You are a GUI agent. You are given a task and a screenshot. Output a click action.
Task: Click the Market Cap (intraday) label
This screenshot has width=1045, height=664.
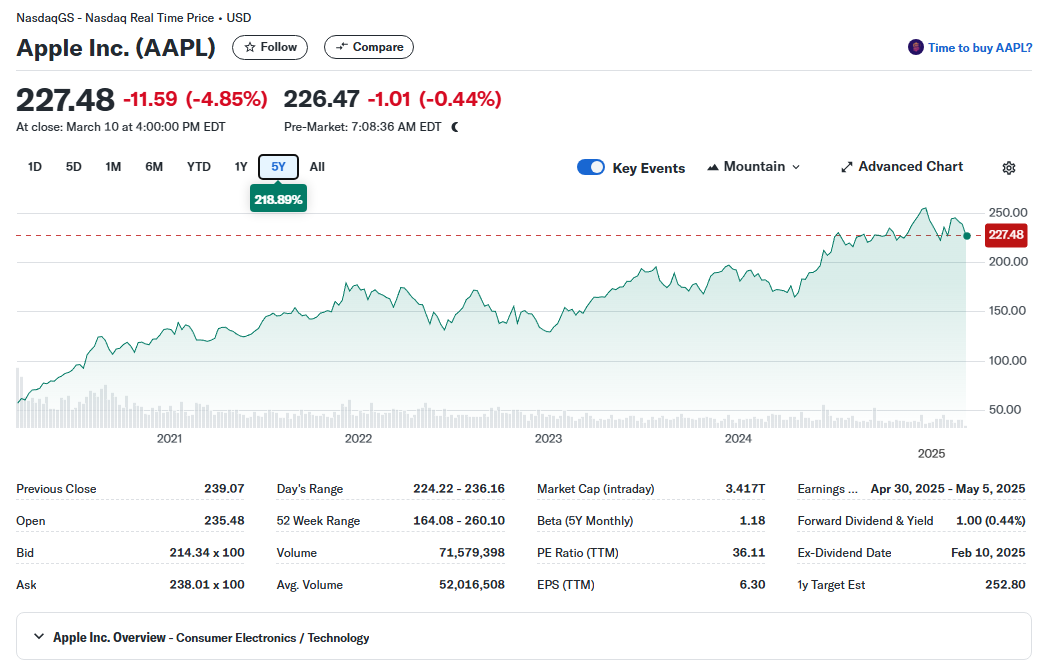[596, 489]
